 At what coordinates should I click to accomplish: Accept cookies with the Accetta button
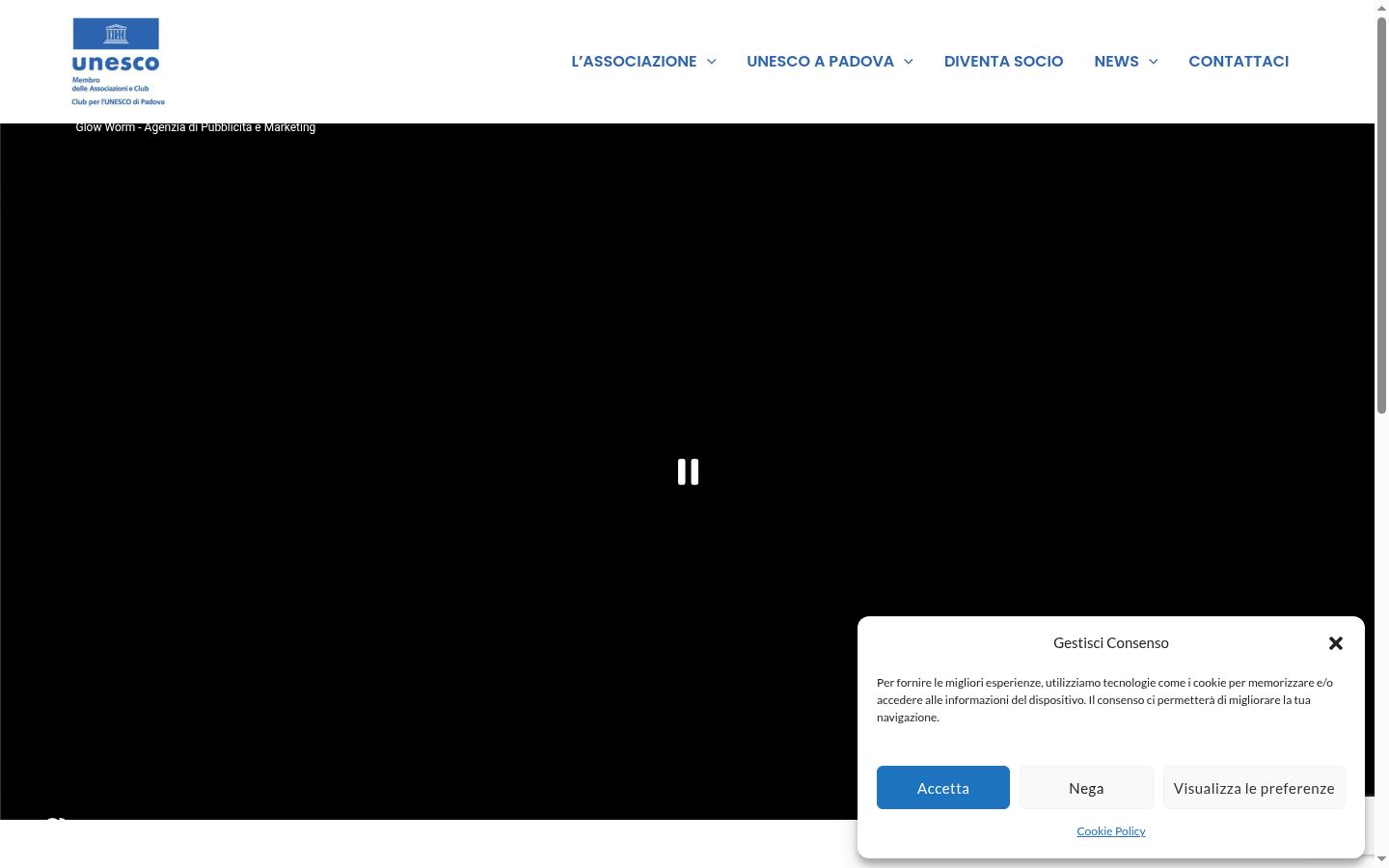pyautogui.click(x=943, y=788)
